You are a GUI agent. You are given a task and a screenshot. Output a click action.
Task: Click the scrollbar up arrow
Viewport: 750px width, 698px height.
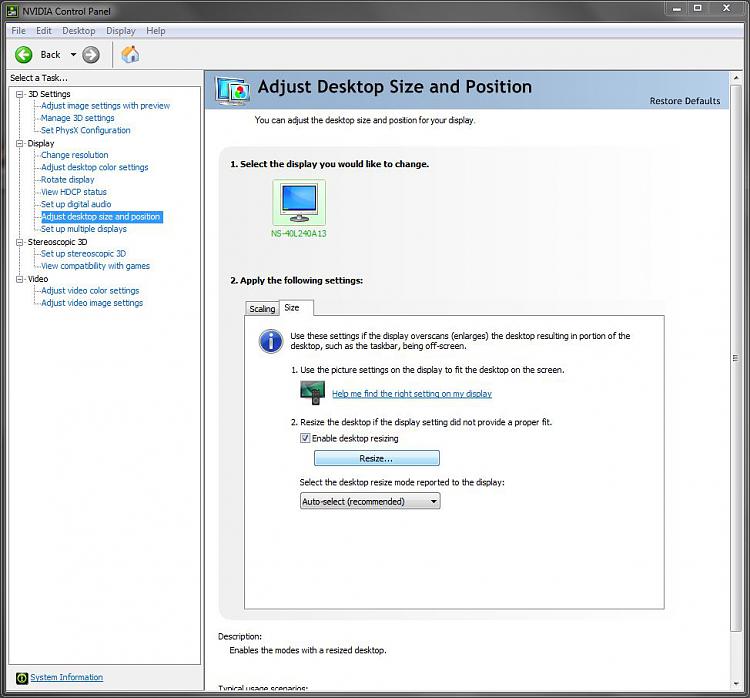click(x=736, y=78)
